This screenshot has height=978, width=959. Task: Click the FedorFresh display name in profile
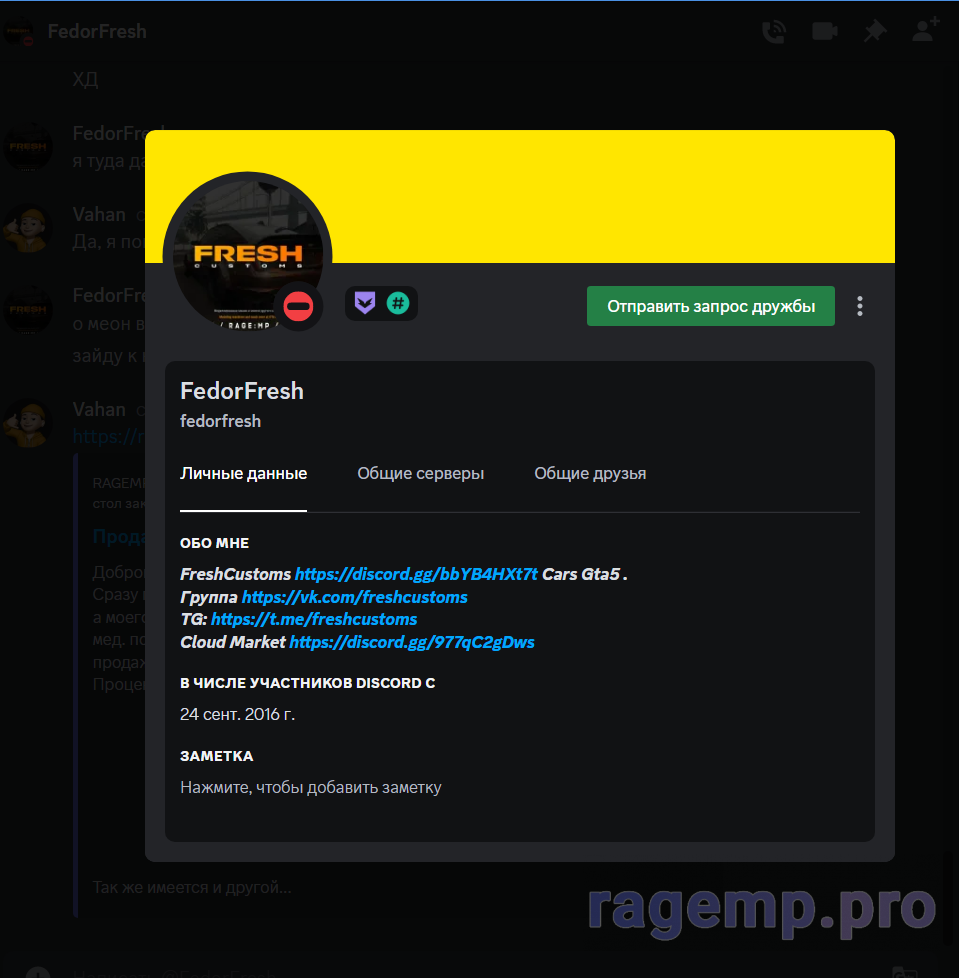coord(242,391)
